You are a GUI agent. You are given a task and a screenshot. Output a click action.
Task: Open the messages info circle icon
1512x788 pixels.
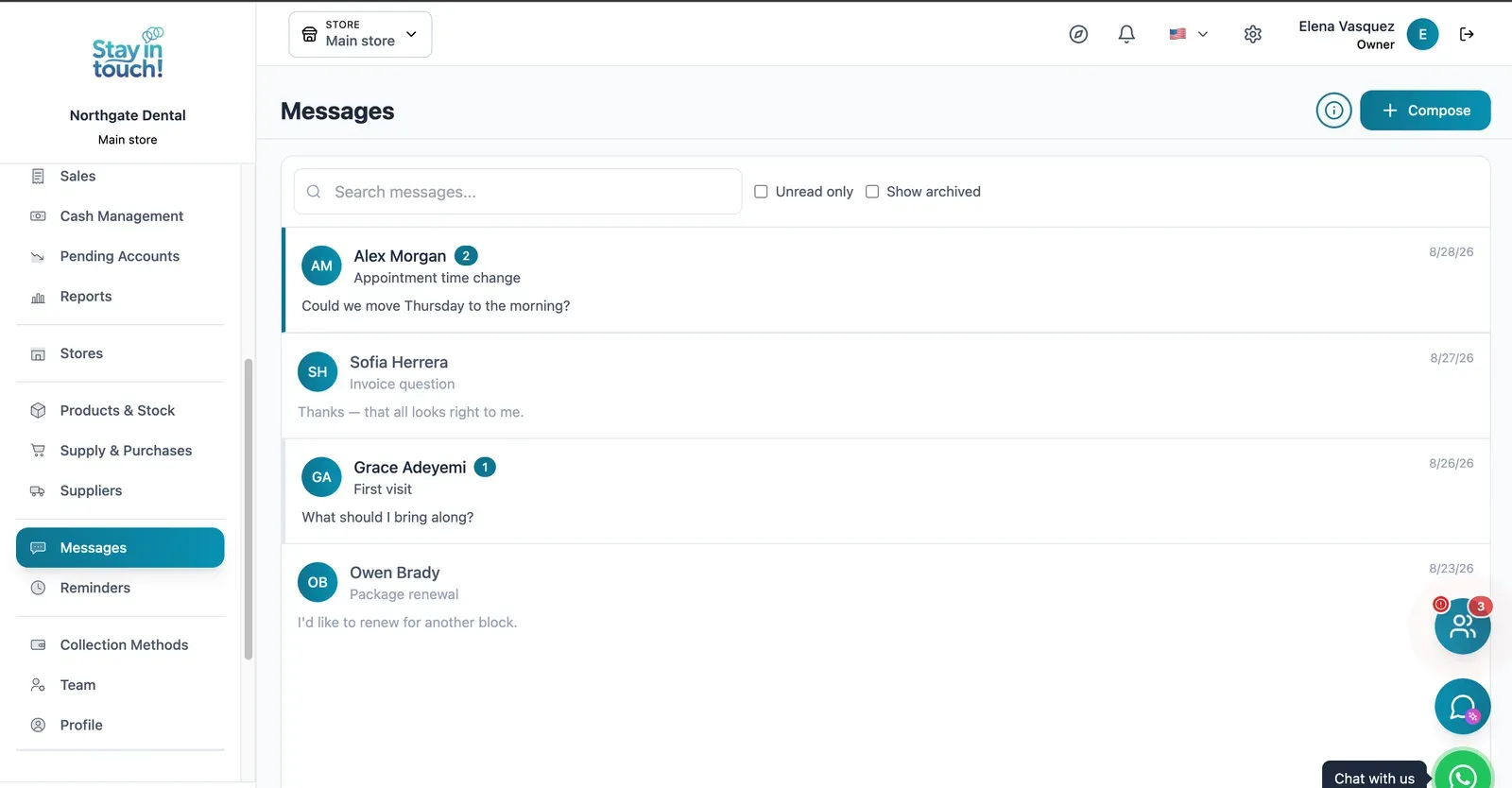pos(1333,111)
